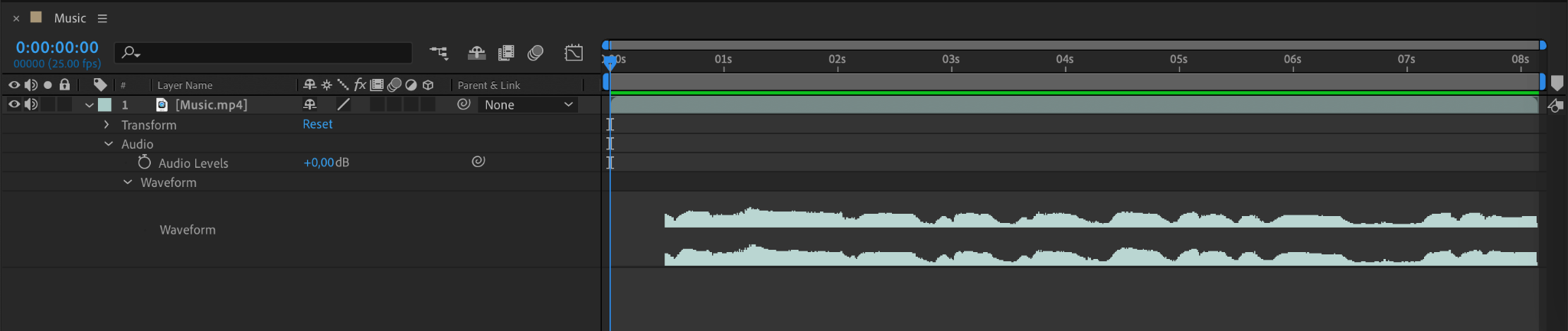Screen dimensions: 1568x331
Task: Click the Audio Levels stopwatch icon
Action: (145, 162)
